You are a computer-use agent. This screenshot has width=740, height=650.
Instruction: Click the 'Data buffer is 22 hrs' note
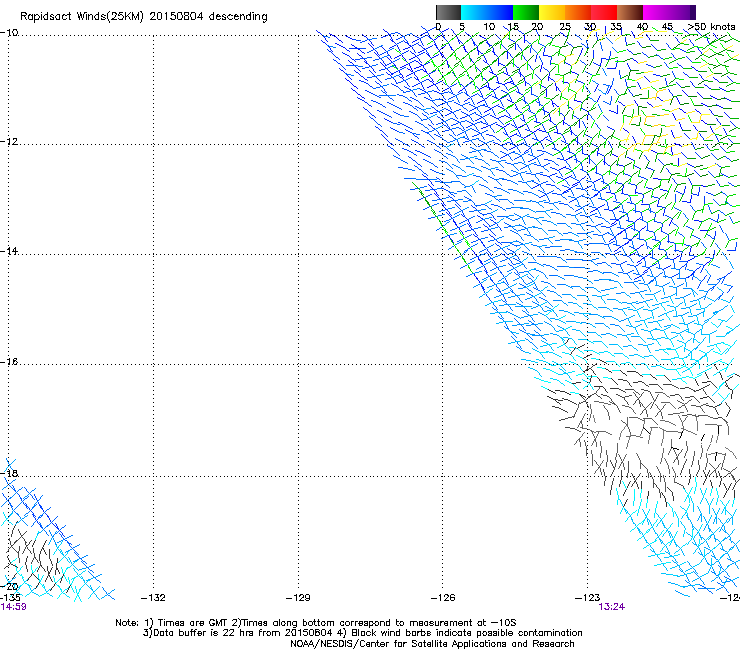pos(362,633)
